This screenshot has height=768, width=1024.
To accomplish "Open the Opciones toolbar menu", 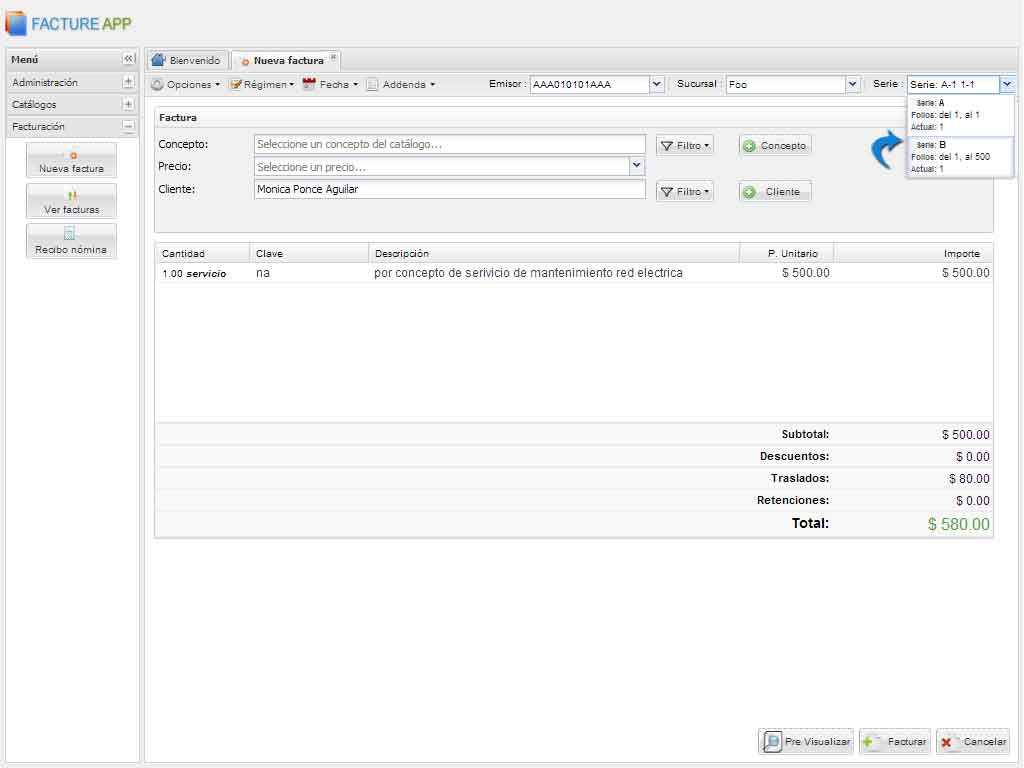I will coord(186,85).
